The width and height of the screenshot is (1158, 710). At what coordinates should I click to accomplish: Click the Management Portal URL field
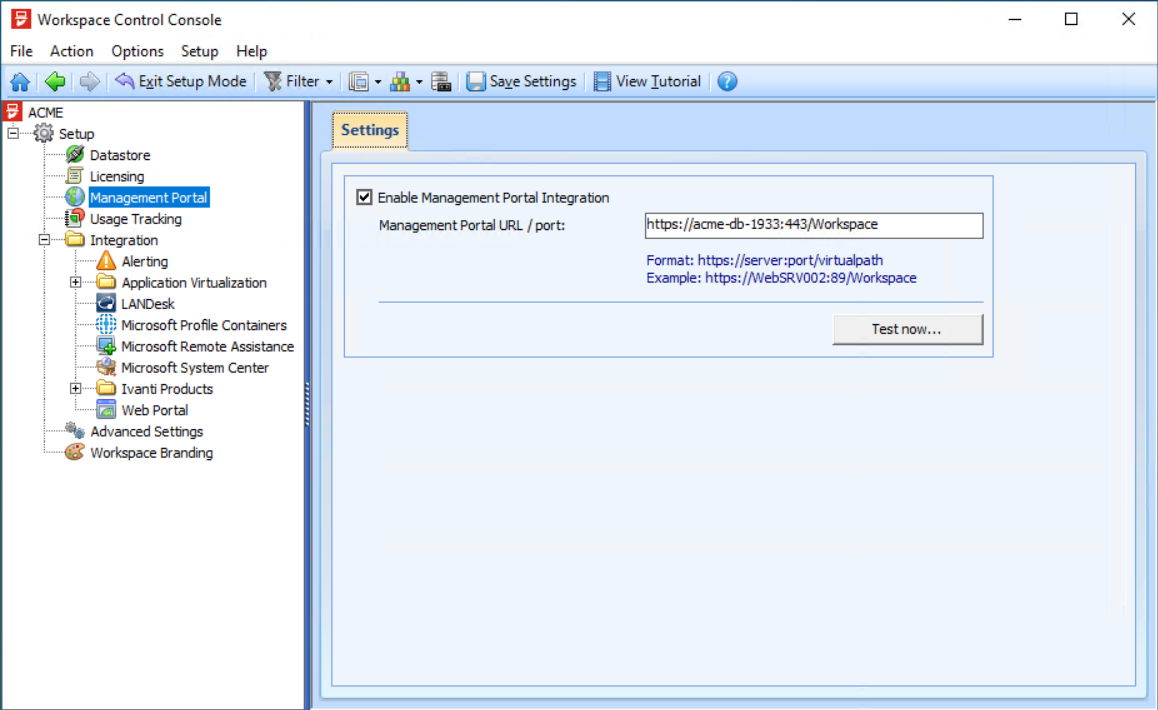click(813, 225)
